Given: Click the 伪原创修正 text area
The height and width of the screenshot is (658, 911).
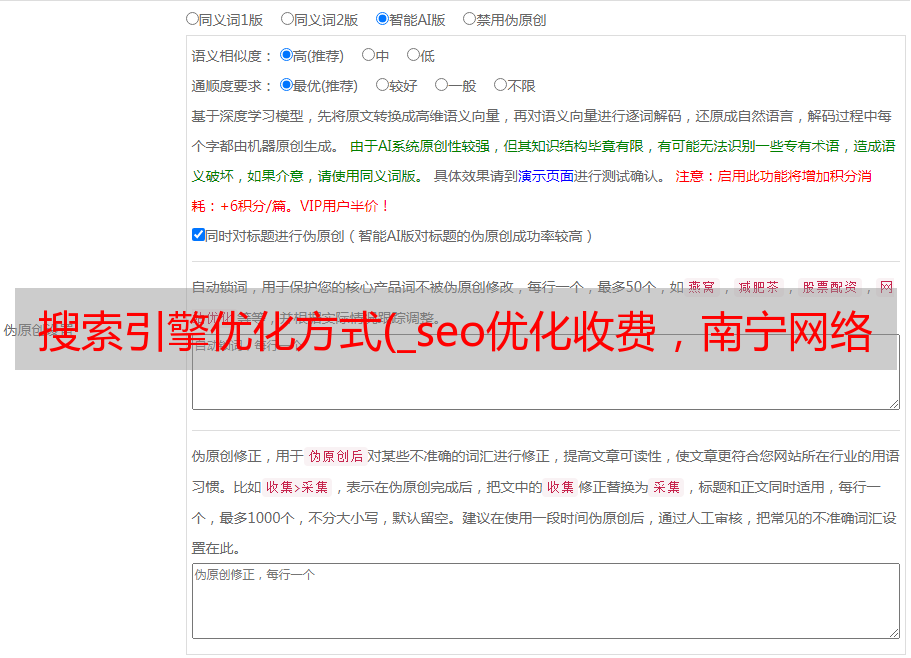Looking at the screenshot, I should click(546, 601).
